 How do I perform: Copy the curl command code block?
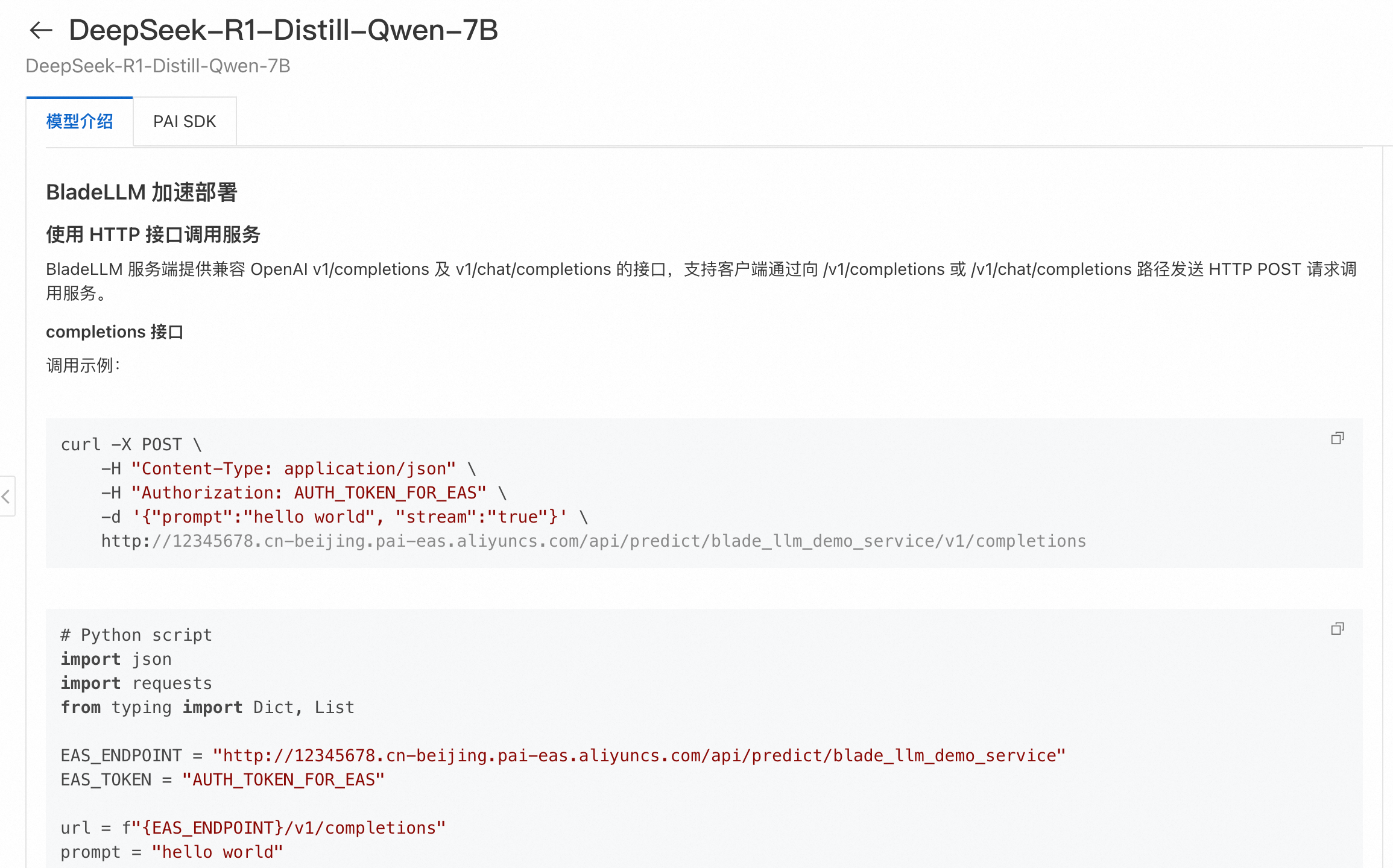[1338, 438]
